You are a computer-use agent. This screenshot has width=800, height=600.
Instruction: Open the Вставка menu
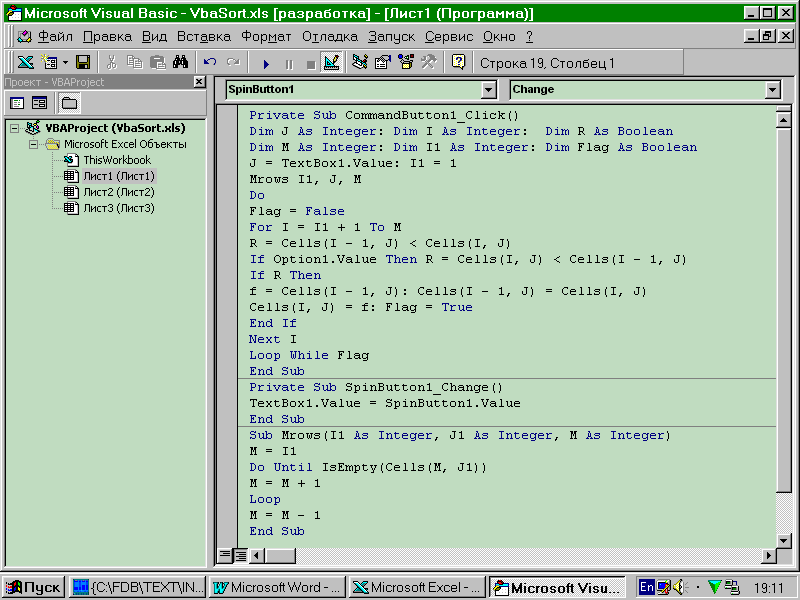pos(204,37)
